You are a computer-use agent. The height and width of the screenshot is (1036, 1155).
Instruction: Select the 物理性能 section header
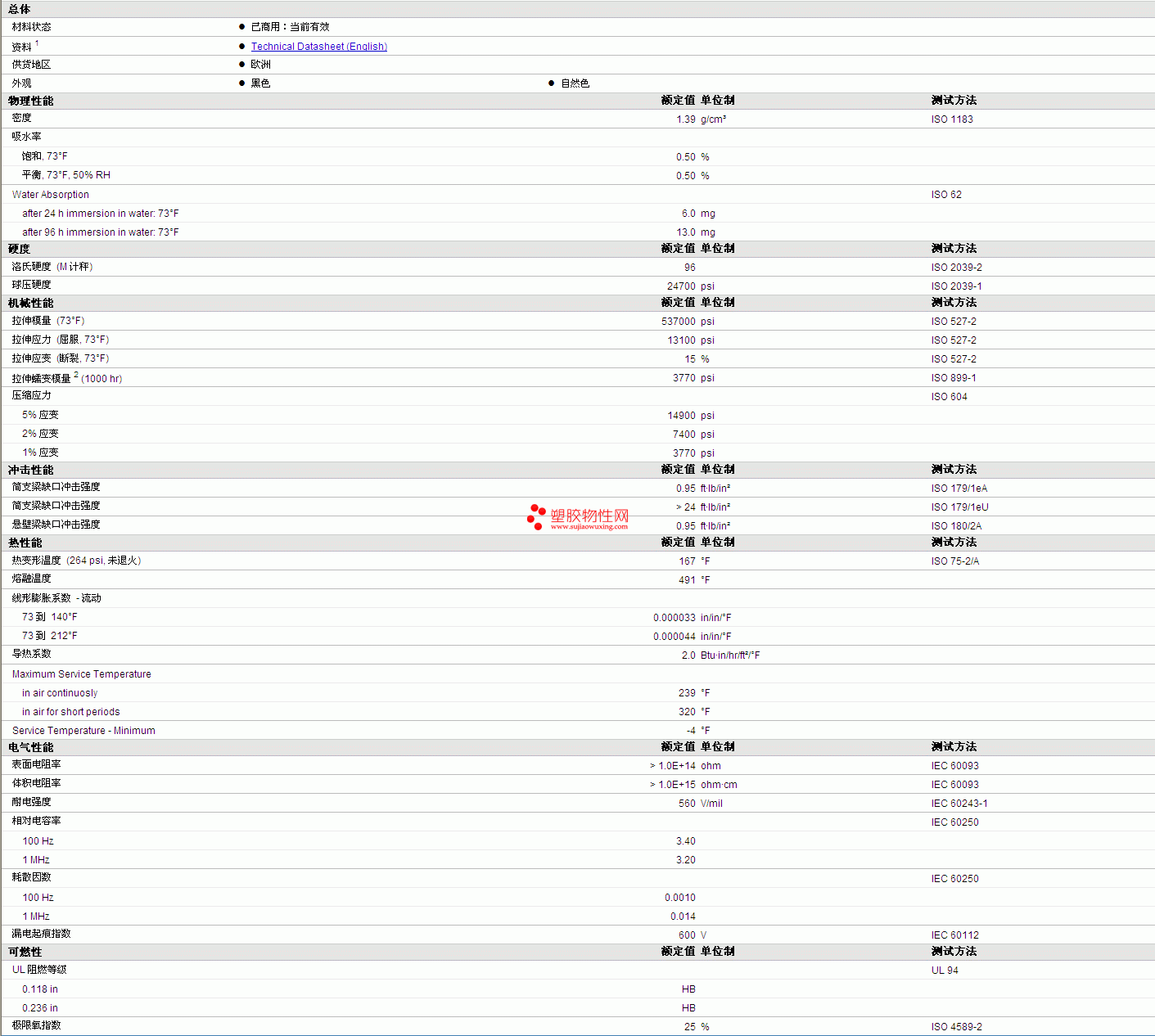[x=31, y=101]
